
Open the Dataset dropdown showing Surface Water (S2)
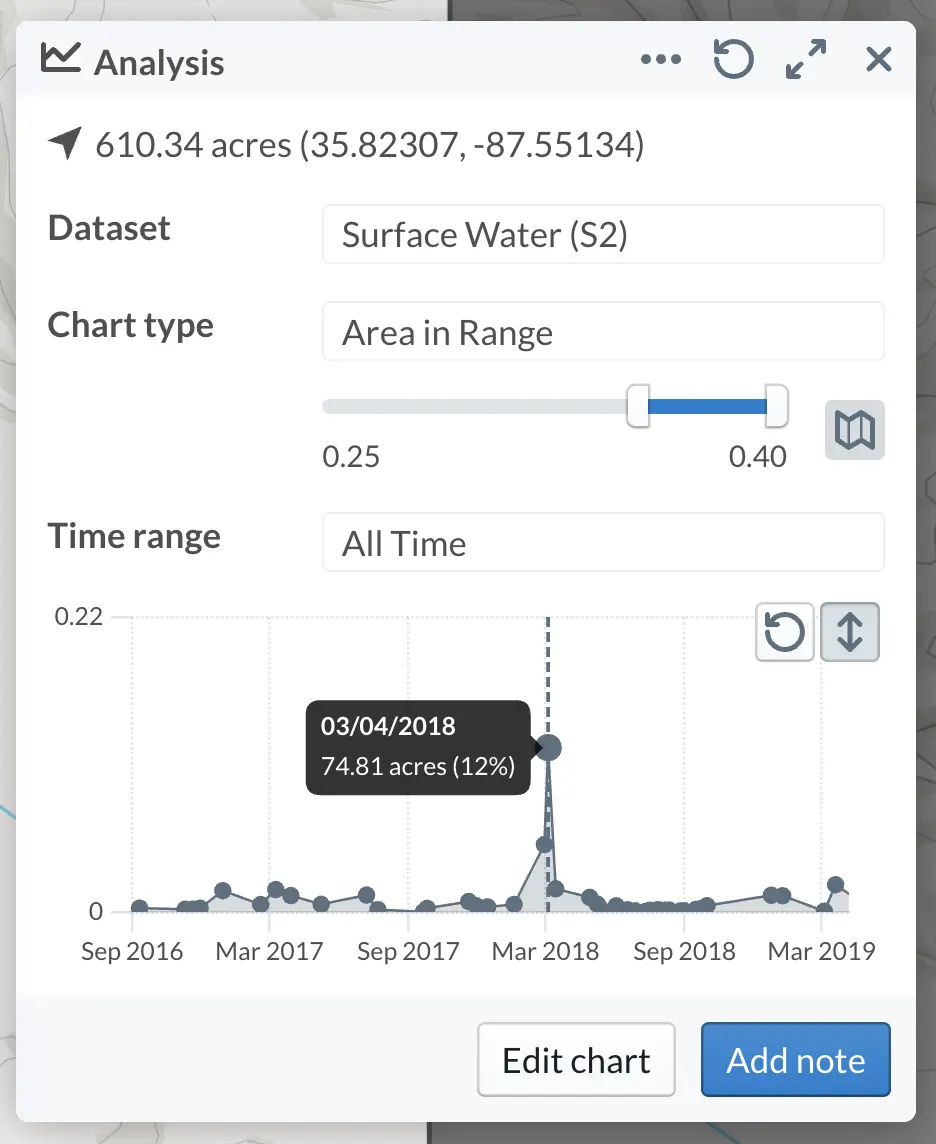(x=603, y=234)
